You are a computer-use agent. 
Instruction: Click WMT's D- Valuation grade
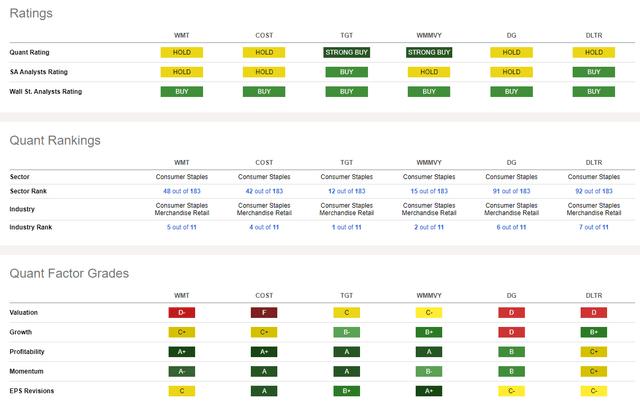pyautogui.click(x=182, y=313)
